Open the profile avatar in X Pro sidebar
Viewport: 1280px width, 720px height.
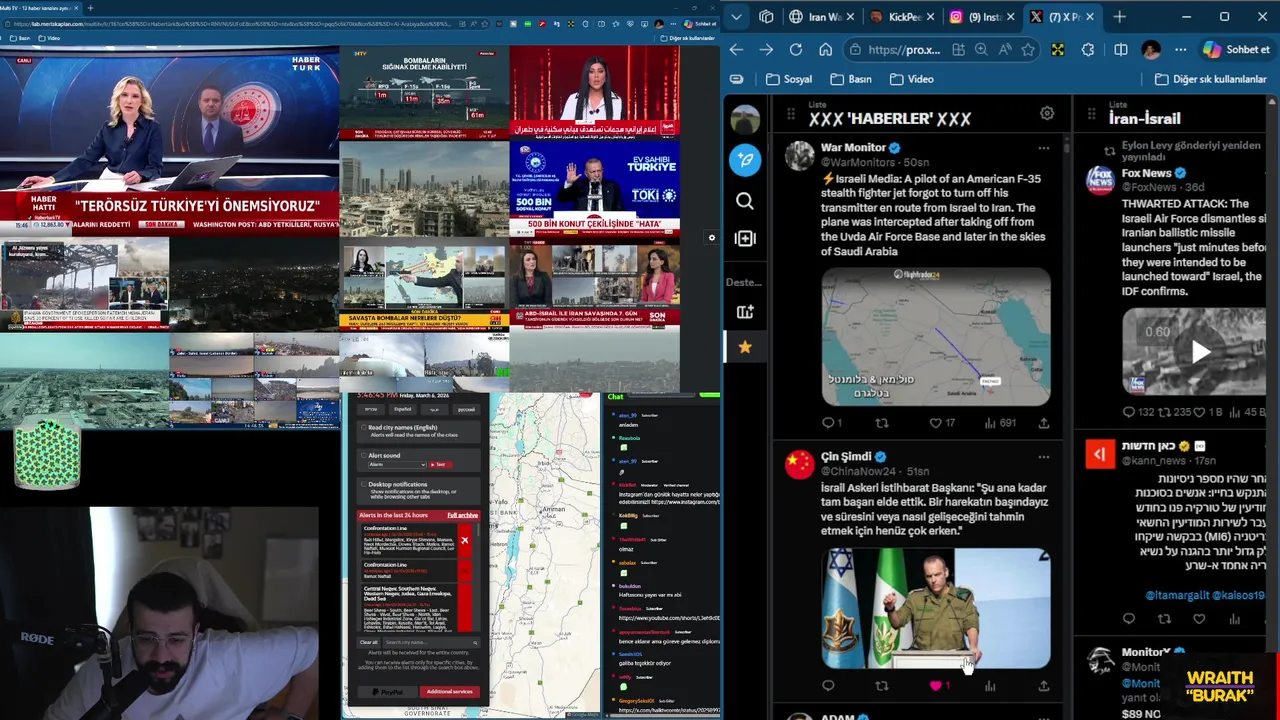745,119
